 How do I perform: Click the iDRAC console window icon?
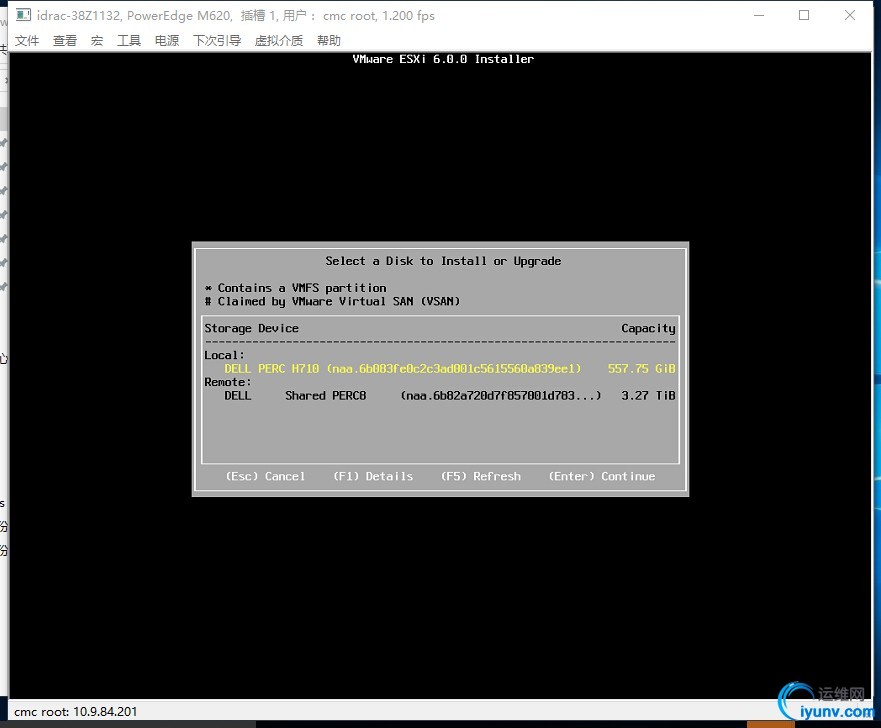point(23,15)
